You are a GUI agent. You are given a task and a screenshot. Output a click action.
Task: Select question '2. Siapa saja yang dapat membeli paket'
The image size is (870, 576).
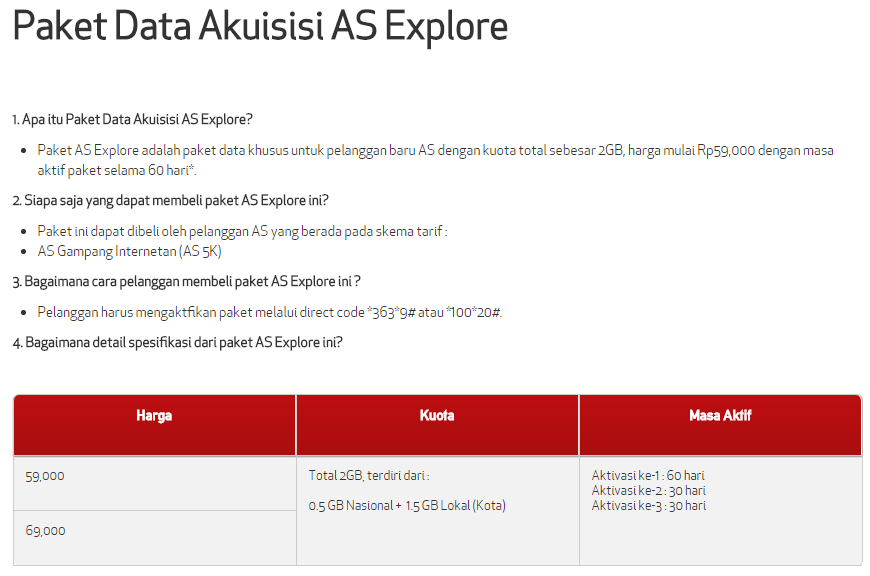[x=170, y=200]
